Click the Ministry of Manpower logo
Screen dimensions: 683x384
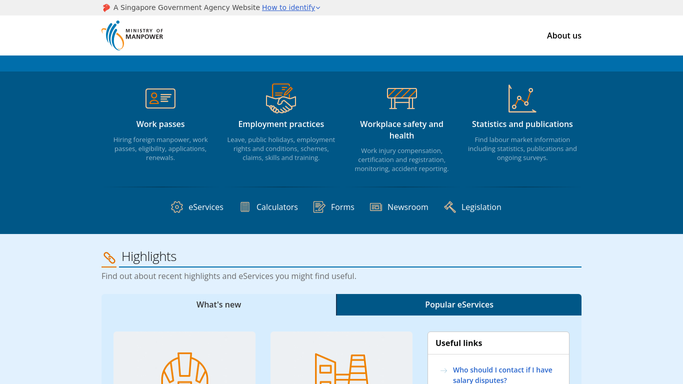132,35
